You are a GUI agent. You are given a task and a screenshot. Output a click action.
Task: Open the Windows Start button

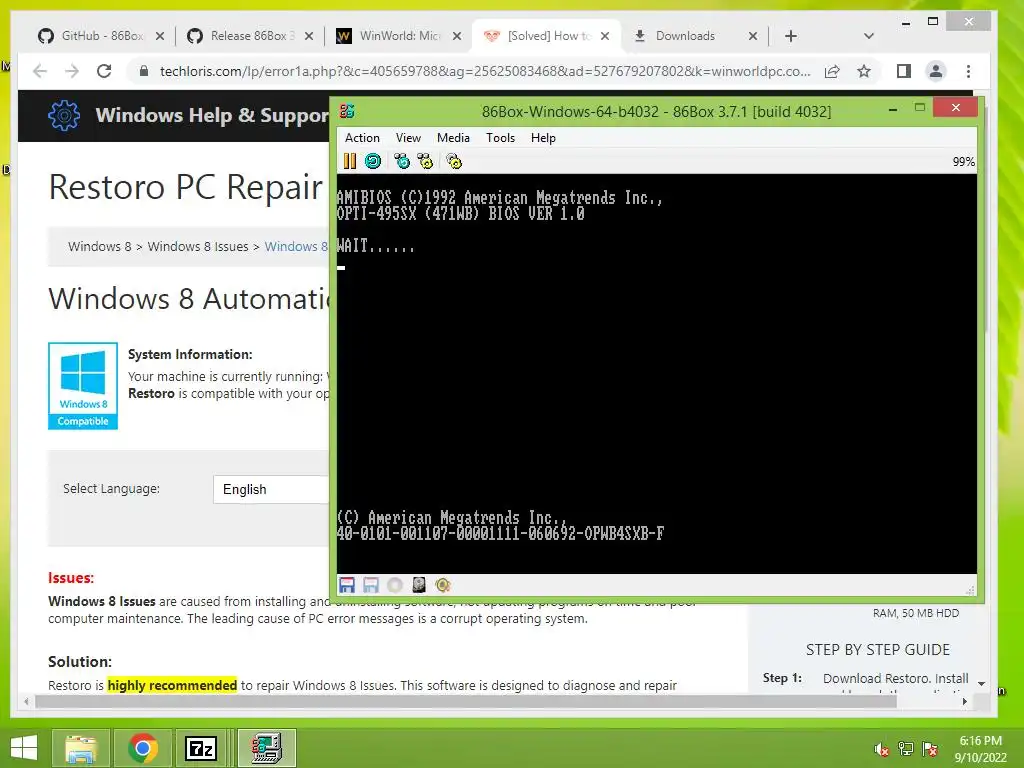click(24, 748)
